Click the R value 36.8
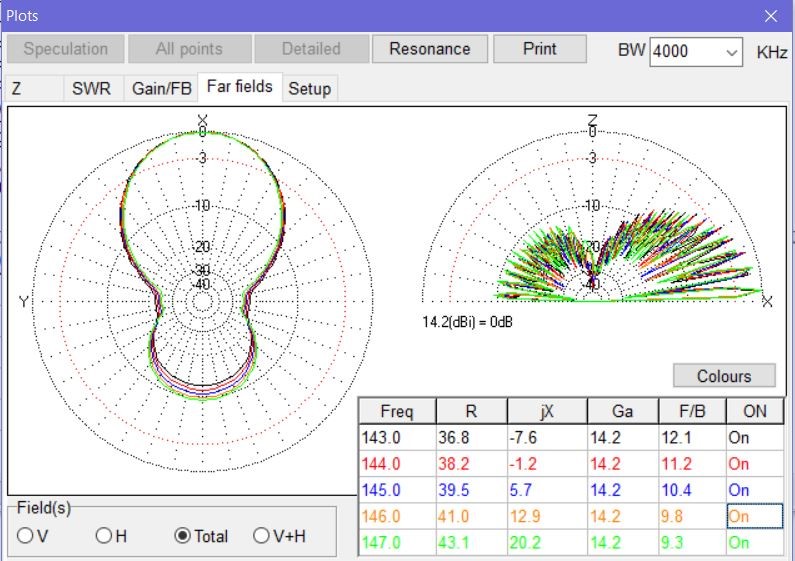 tap(472, 438)
